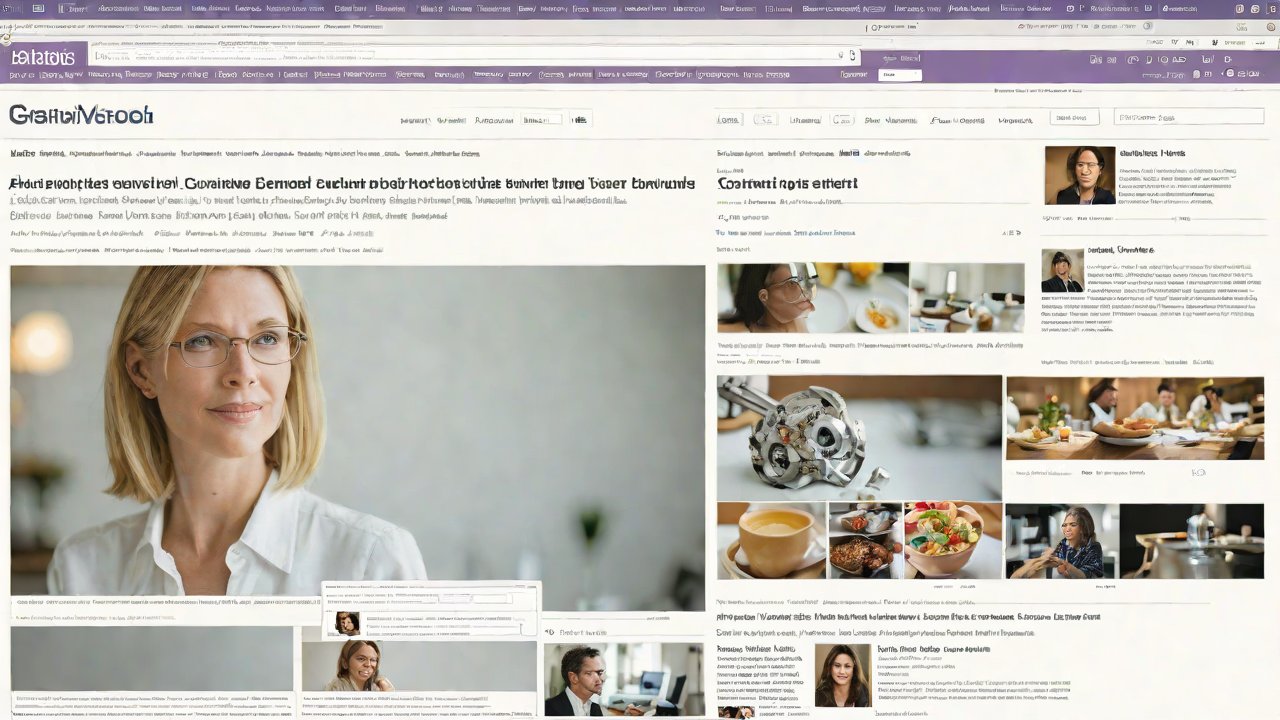Screen dimensions: 1280x720
Task: Select the colorful salad bowl thumbnail
Action: pos(952,540)
